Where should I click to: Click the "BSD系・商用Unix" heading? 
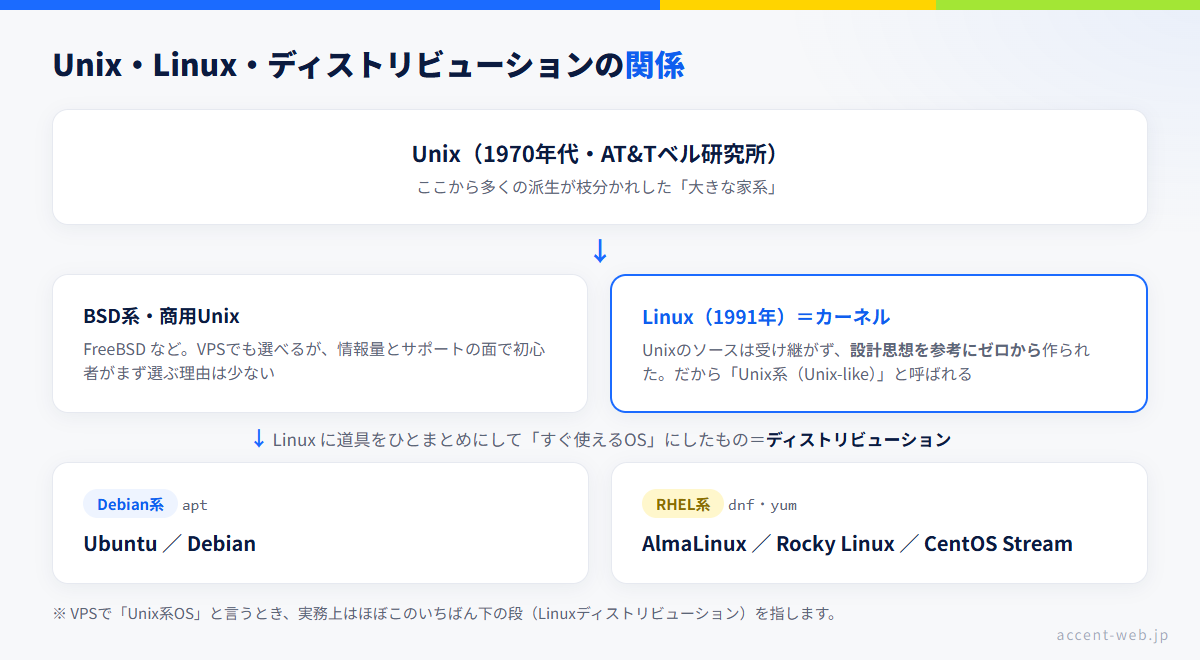click(x=162, y=316)
